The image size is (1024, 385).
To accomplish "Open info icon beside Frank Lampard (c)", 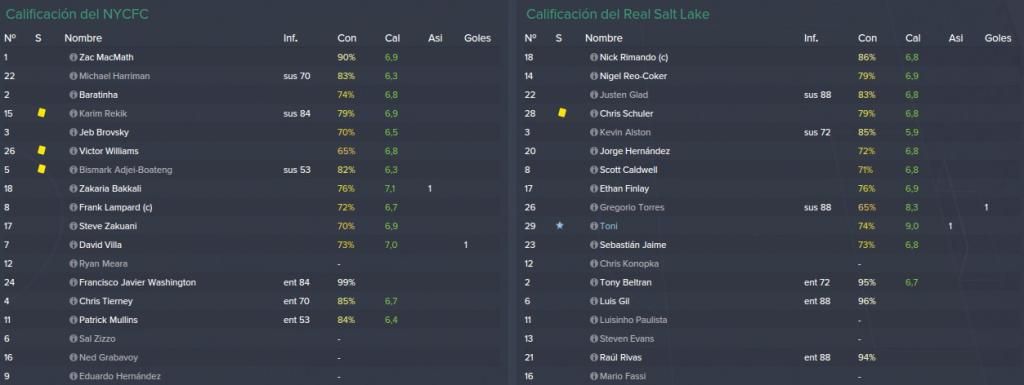I will (73, 208).
